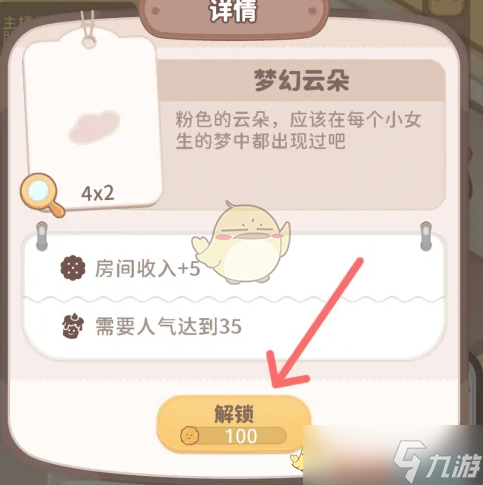Click the cookie coin icon beside 100
The image size is (483, 485).
click(x=190, y=436)
